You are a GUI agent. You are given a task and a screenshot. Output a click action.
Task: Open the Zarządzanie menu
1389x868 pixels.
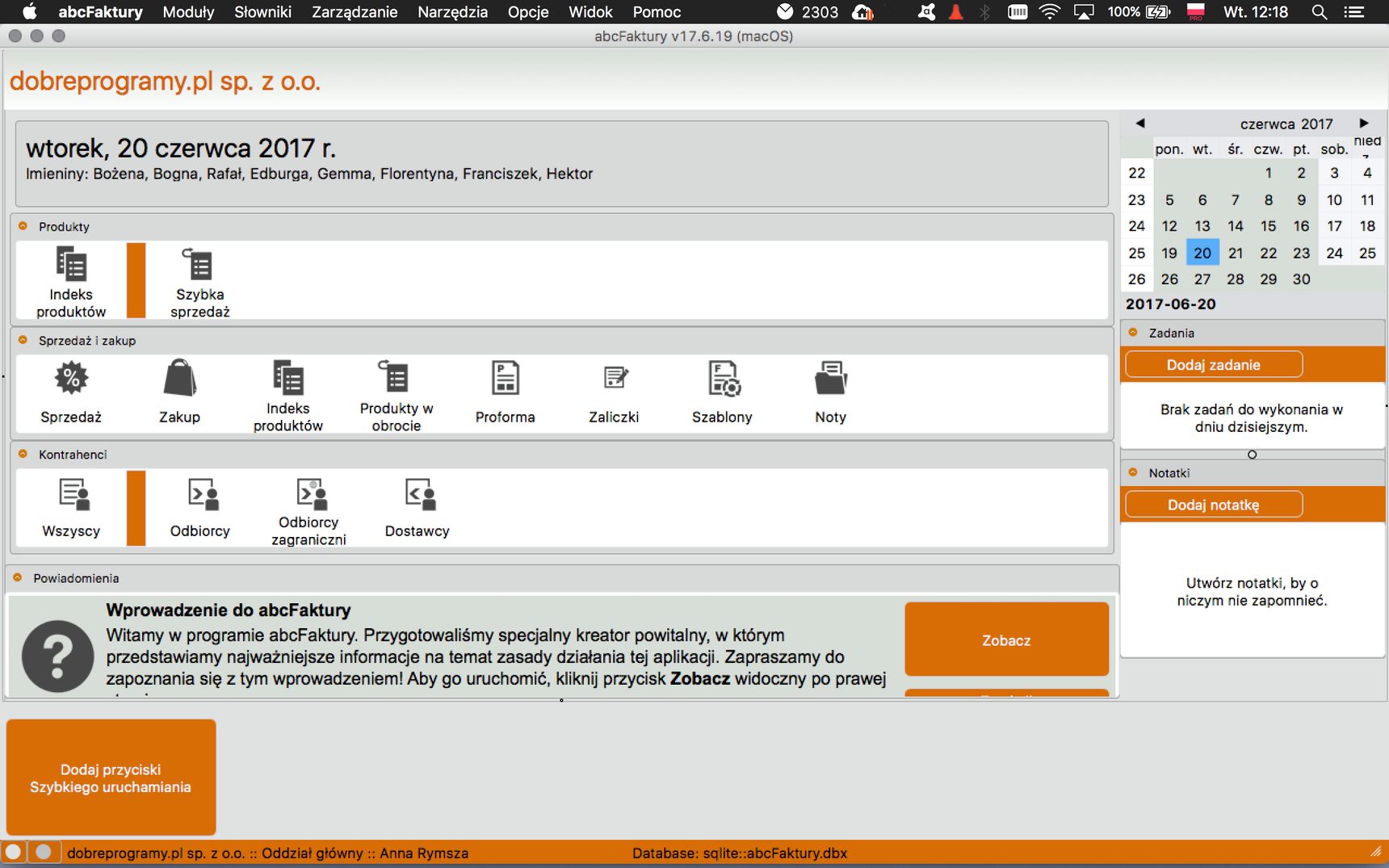coord(355,12)
